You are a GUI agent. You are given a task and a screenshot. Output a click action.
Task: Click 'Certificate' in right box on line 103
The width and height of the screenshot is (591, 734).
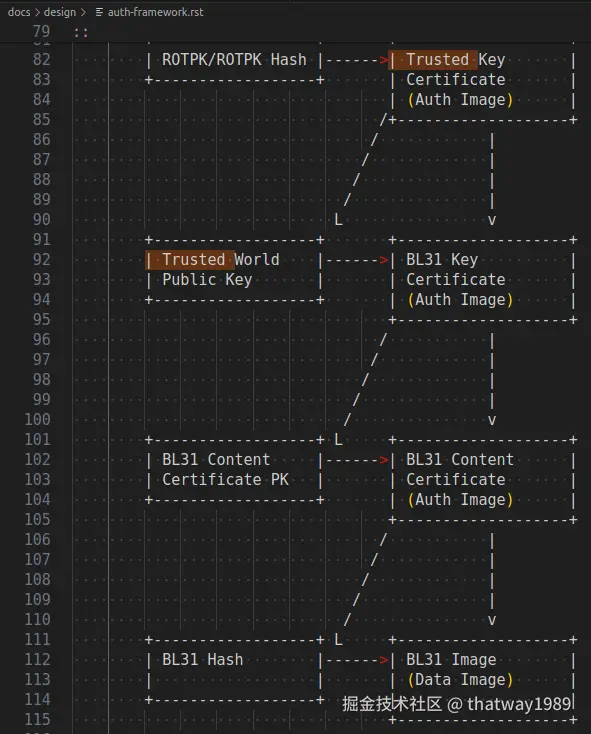pos(456,480)
